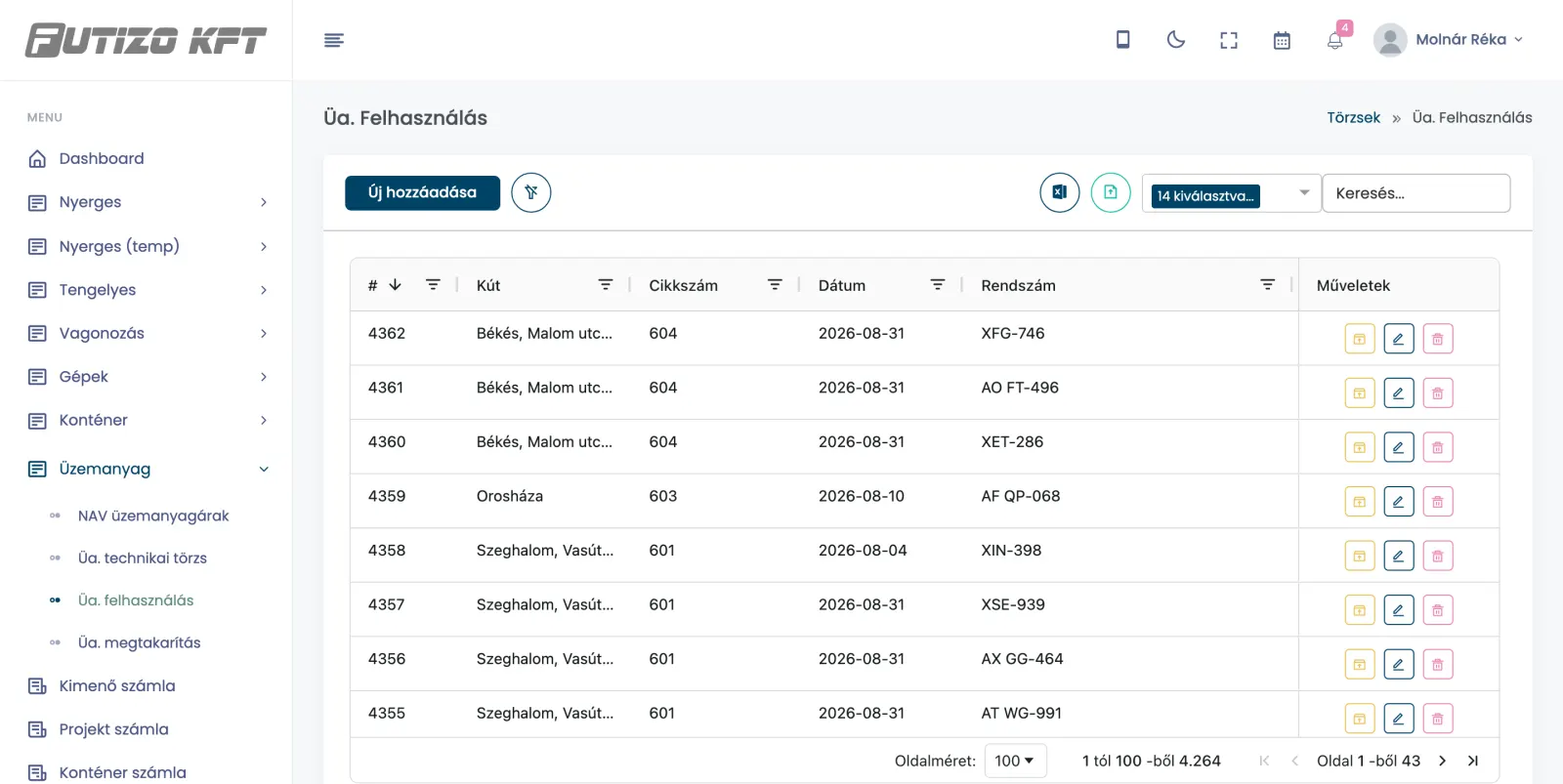Screen dimensions: 1563x784
Task: Edit row 4359 Orosháza entry
Action: (x=1399, y=502)
